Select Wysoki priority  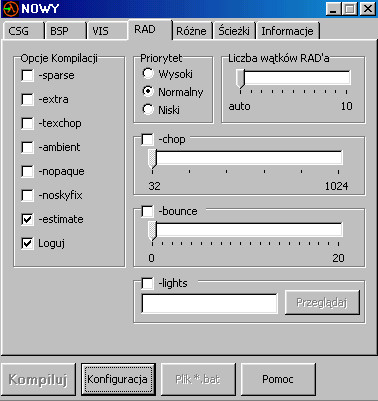148,73
